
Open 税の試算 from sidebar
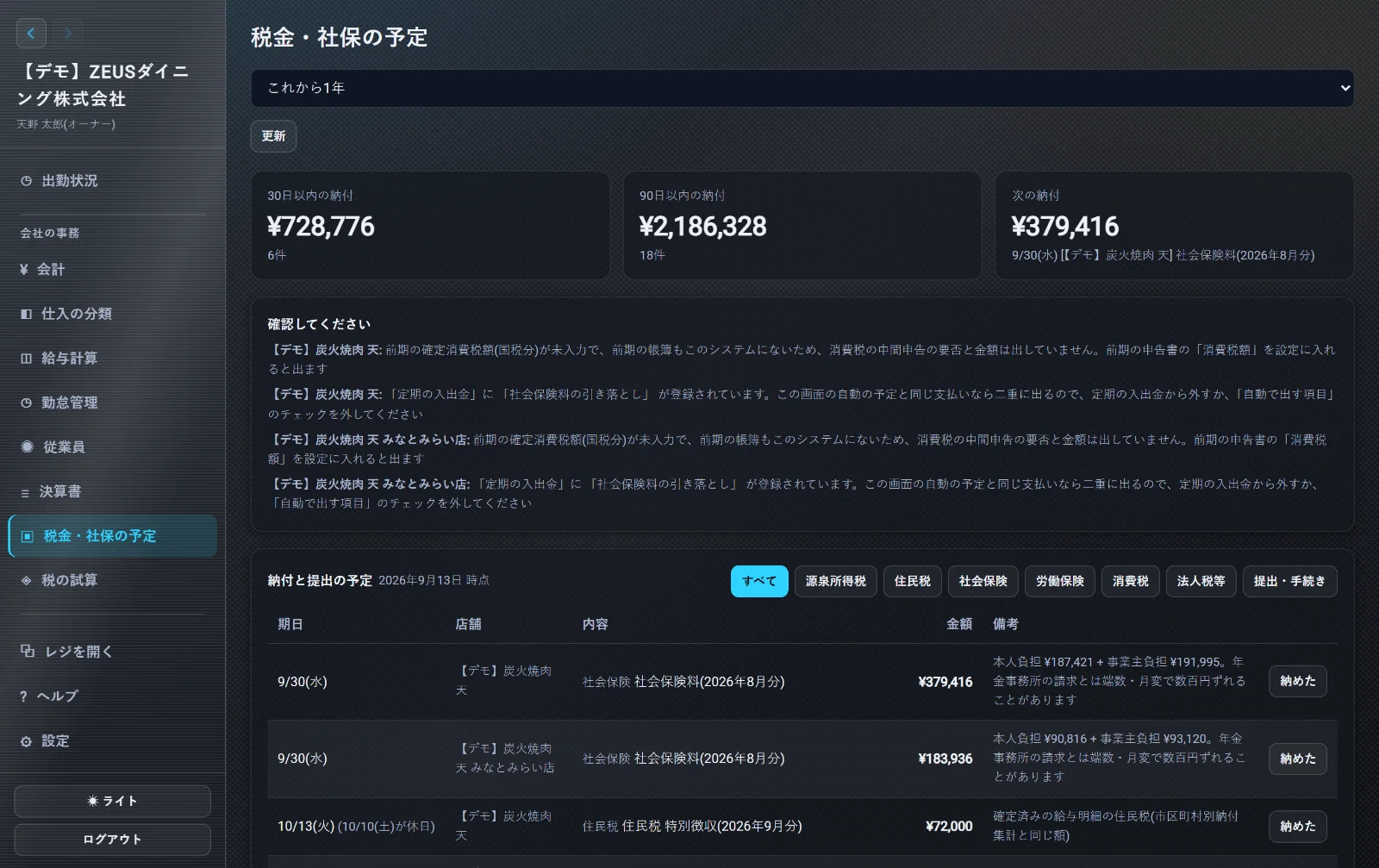pyautogui.click(x=112, y=580)
